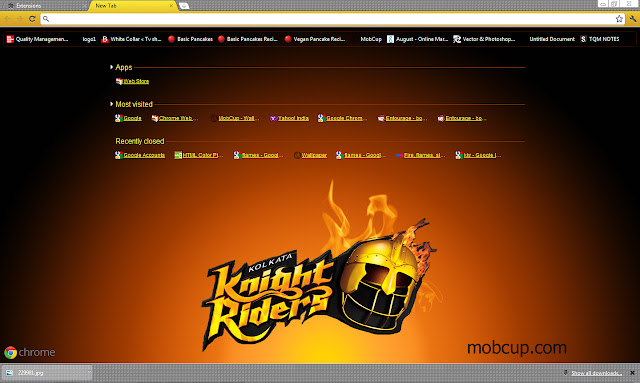This screenshot has width=640, height=383.
Task: Open the wrench settings menu
Action: [633, 19]
